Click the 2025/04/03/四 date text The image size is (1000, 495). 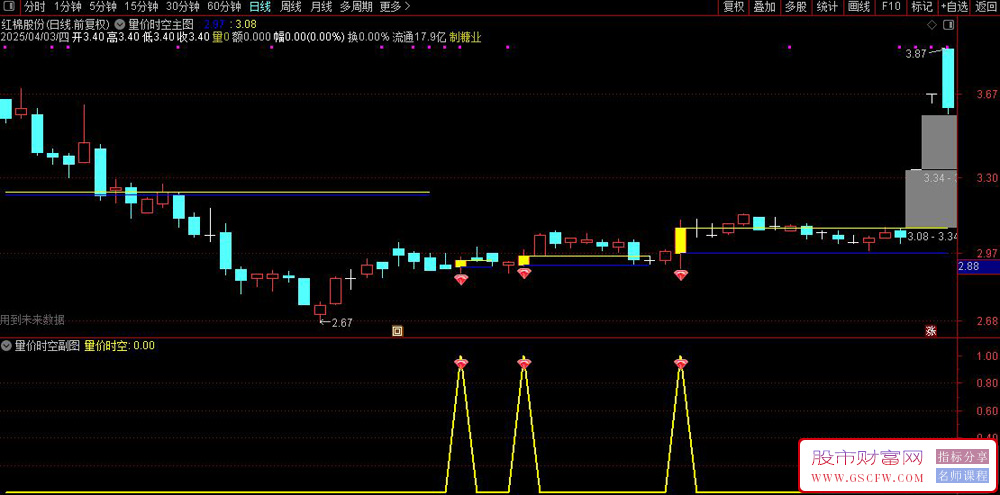[x=34, y=37]
